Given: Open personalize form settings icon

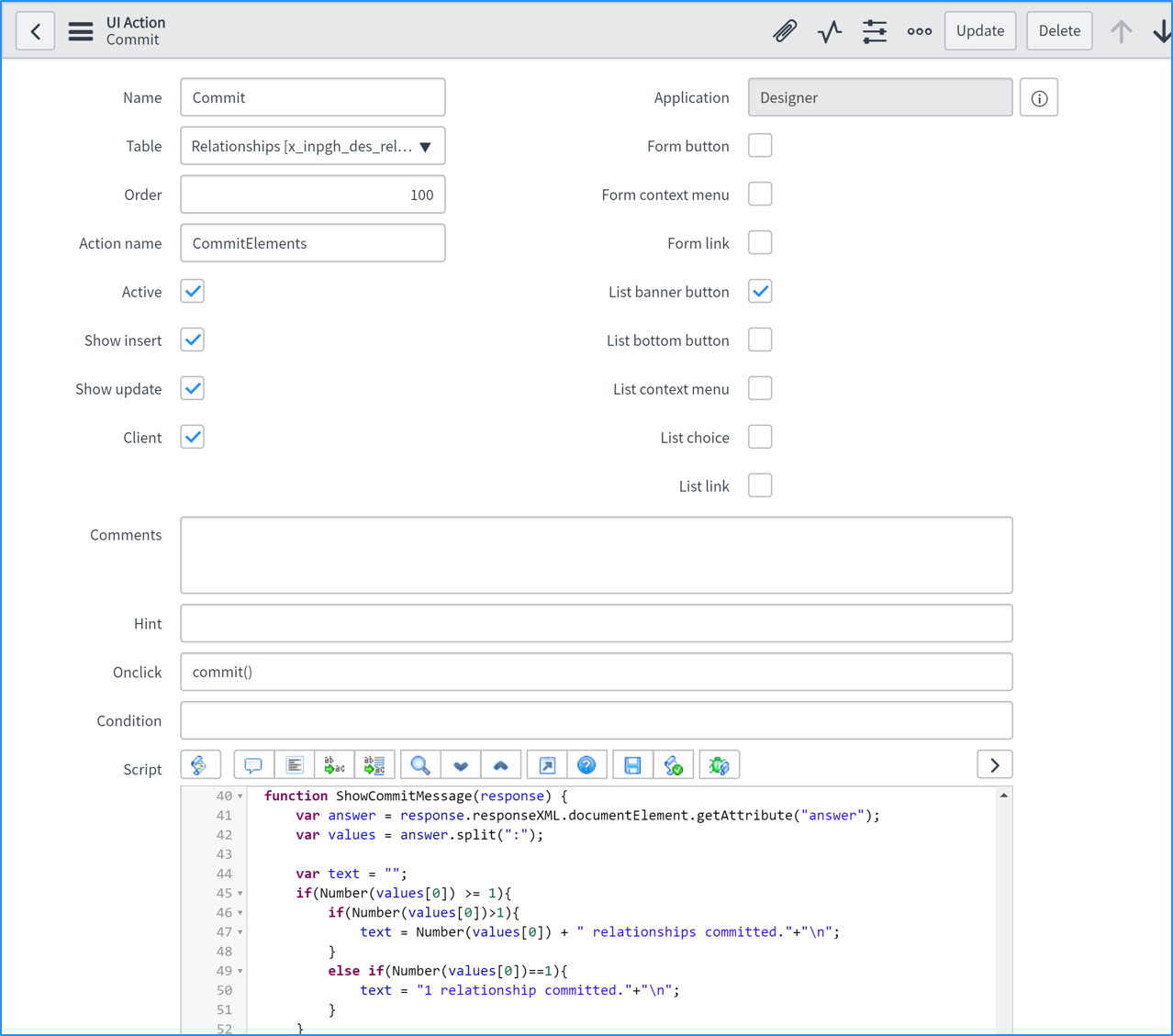Looking at the screenshot, I should pos(874,31).
